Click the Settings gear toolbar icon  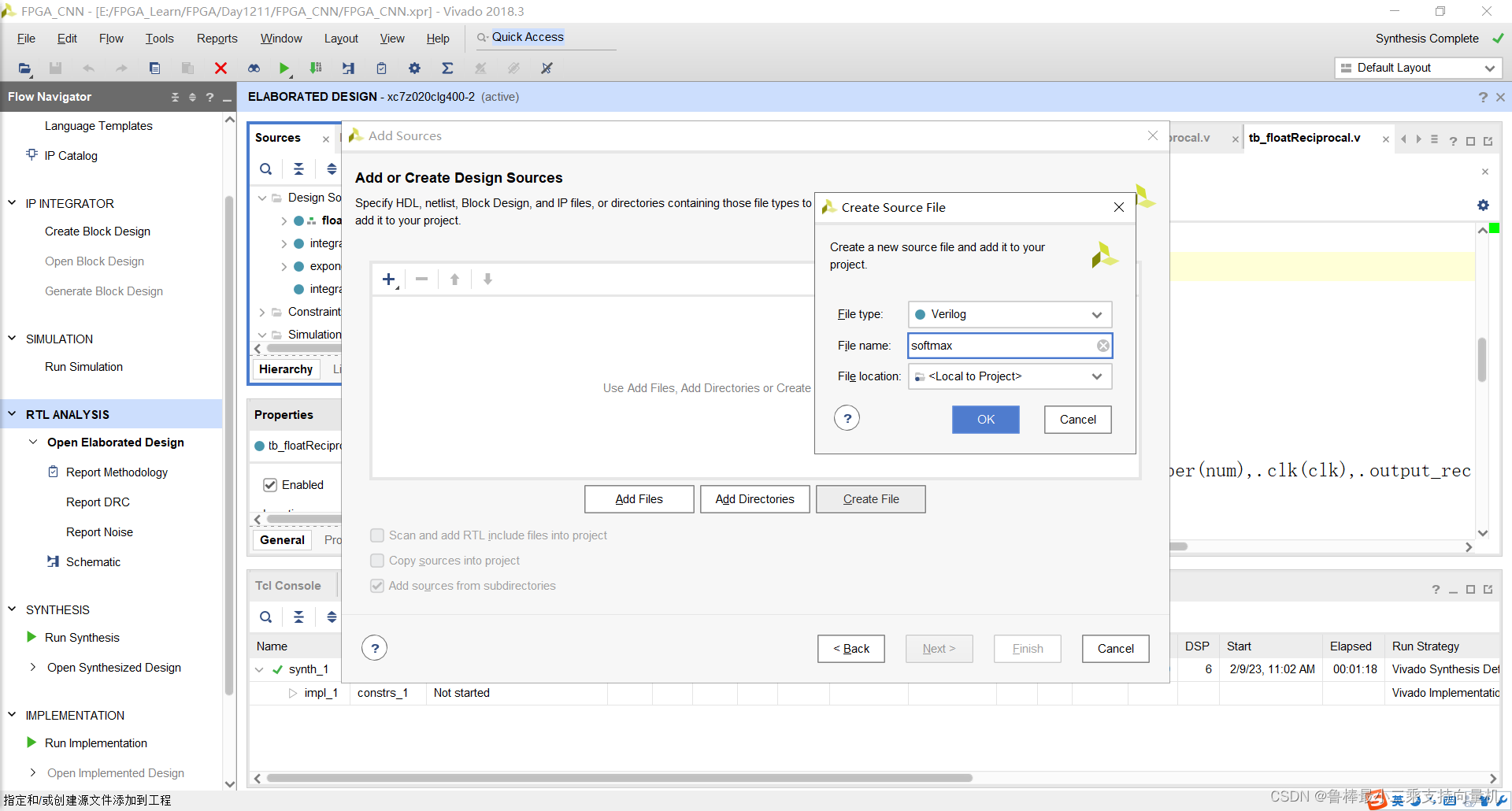[x=414, y=69]
